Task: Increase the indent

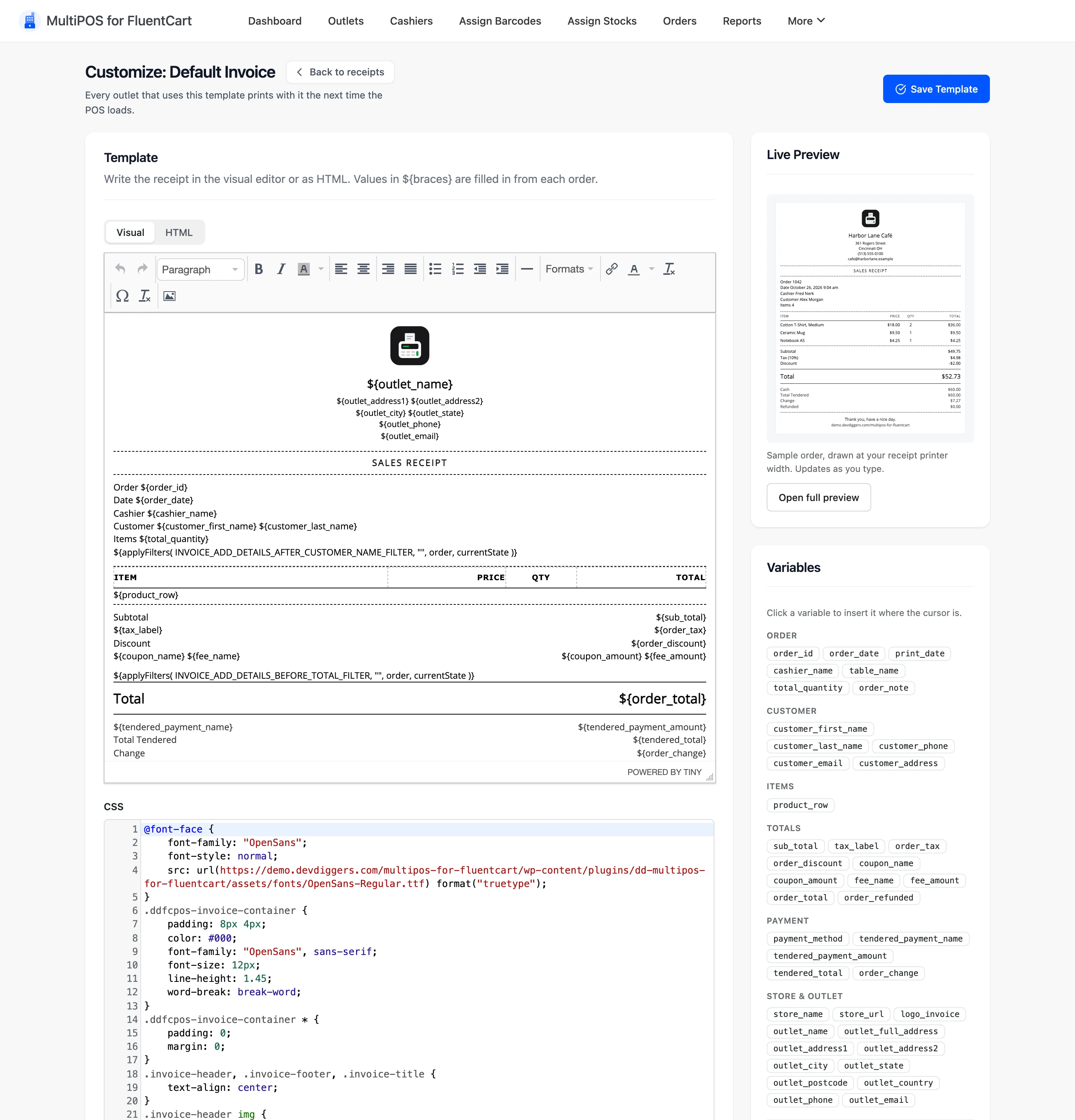Action: tap(503, 269)
